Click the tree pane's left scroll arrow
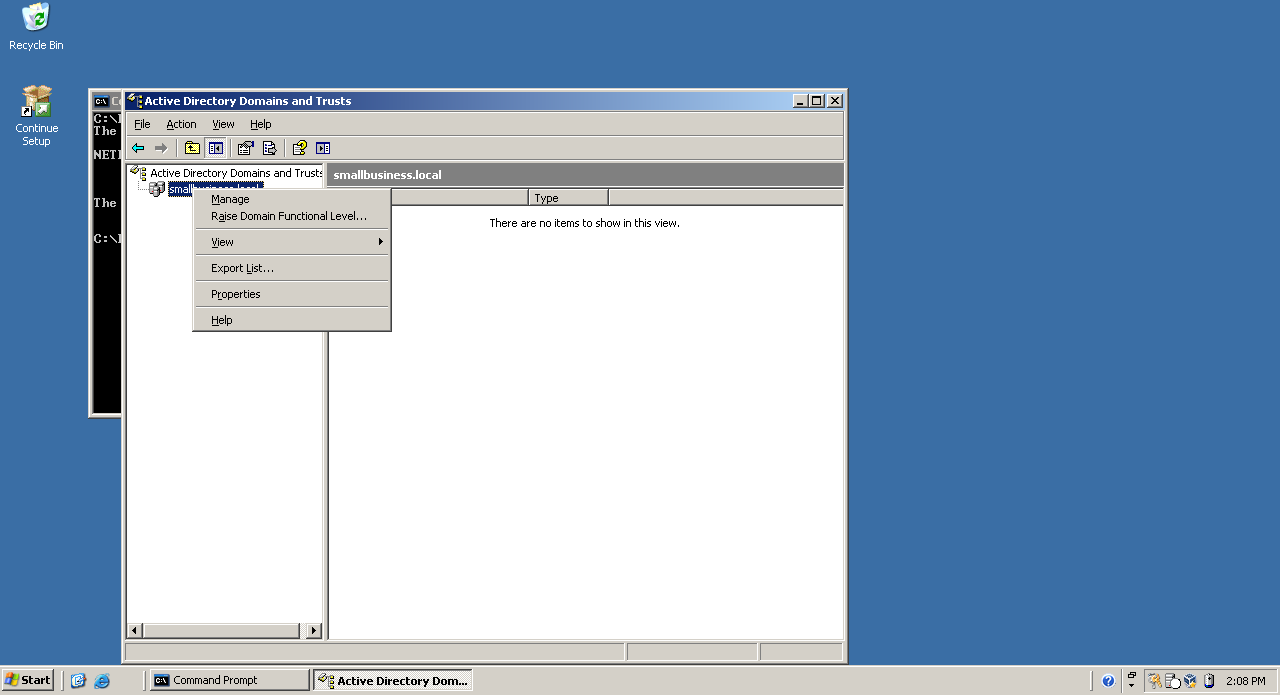This screenshot has width=1280, height=695. pyautogui.click(x=135, y=631)
